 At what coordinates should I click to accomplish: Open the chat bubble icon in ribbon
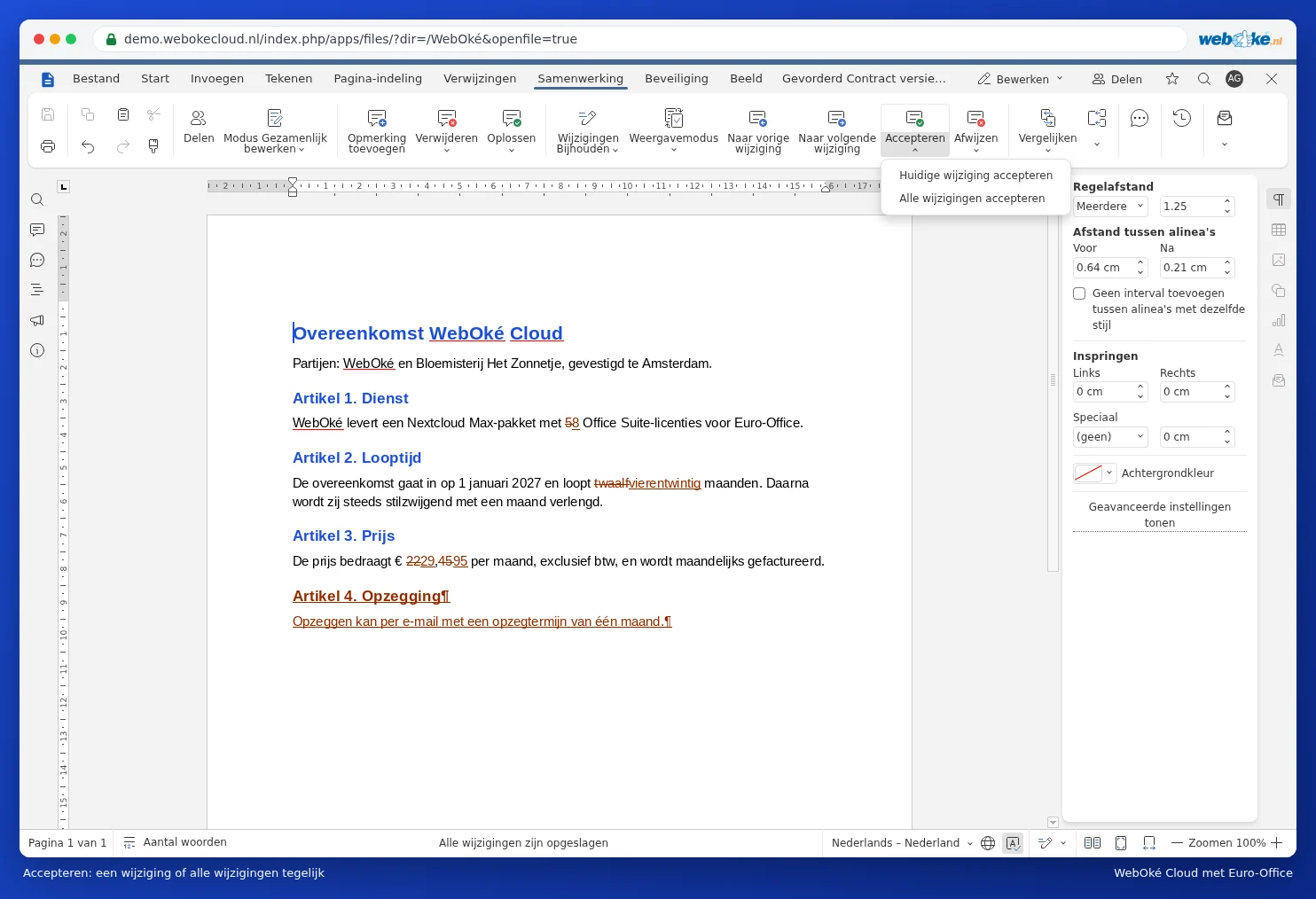point(1140,119)
